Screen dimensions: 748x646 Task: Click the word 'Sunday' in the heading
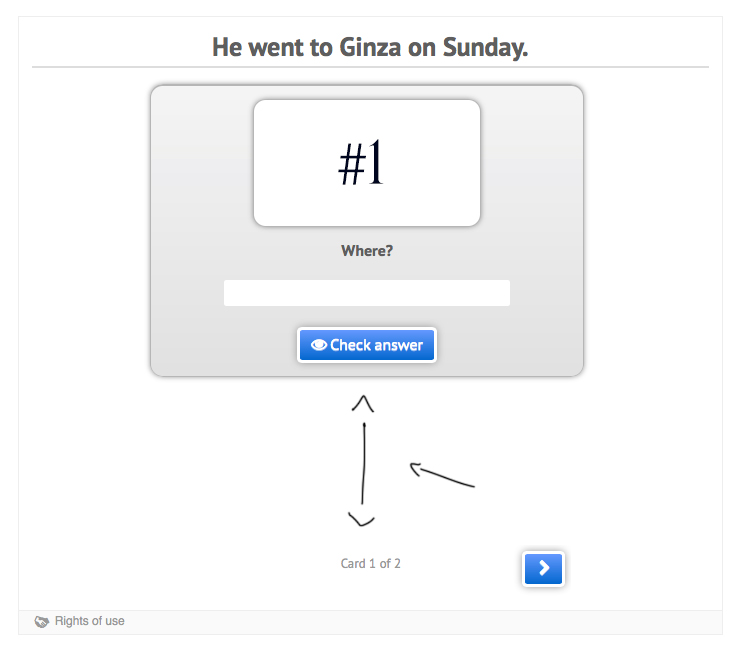(x=483, y=48)
